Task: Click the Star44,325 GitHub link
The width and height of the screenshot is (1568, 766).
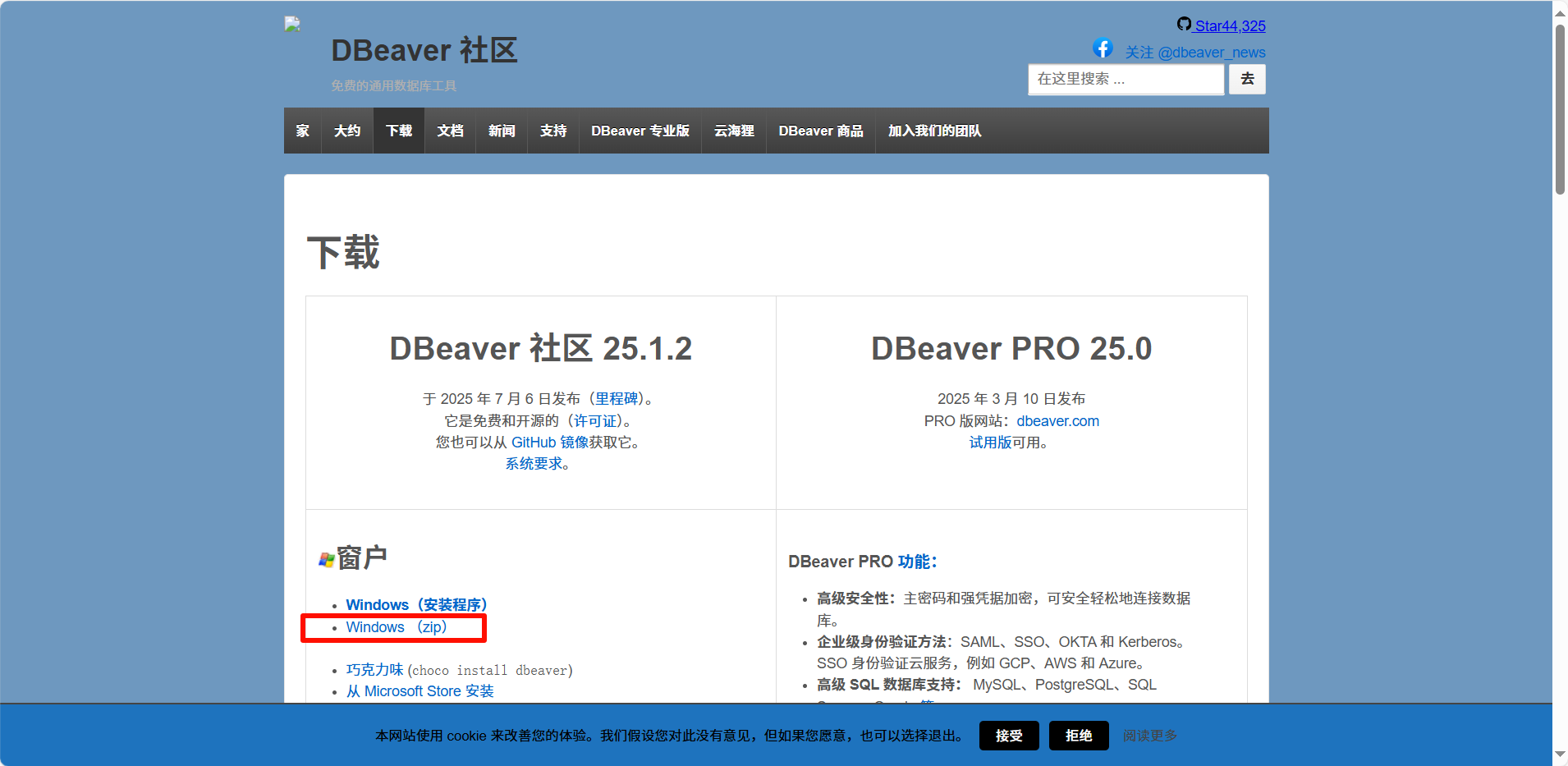Action: [x=1230, y=25]
